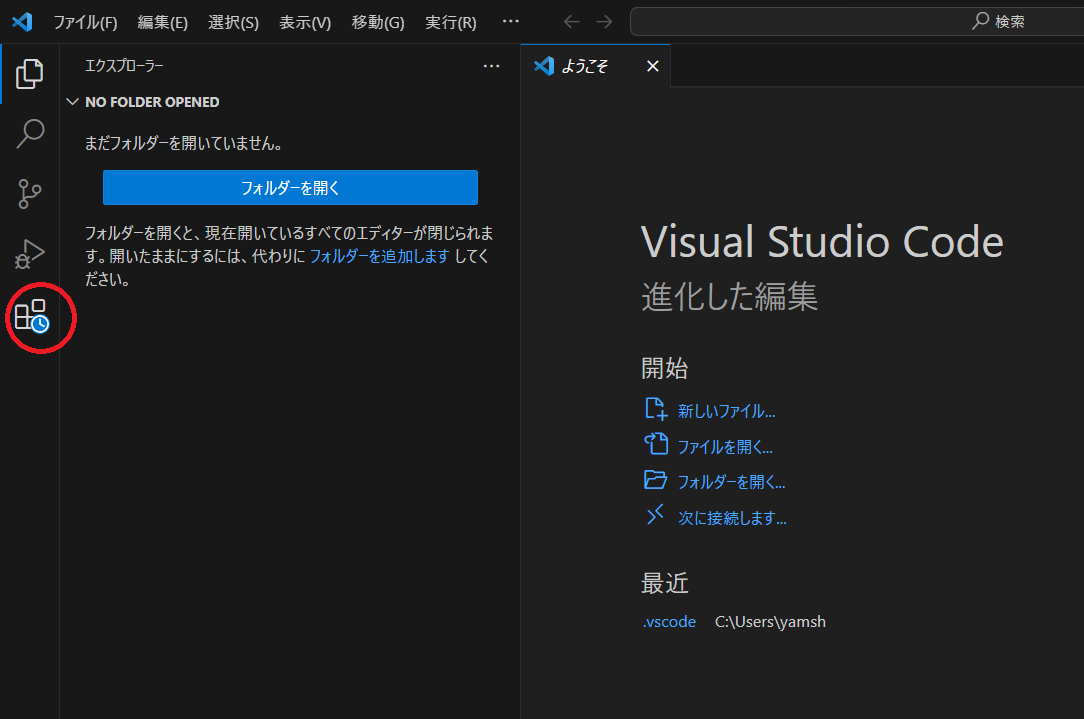The width and height of the screenshot is (1084, 719).
Task: Open the 移動(G) menu
Action: coord(377,22)
